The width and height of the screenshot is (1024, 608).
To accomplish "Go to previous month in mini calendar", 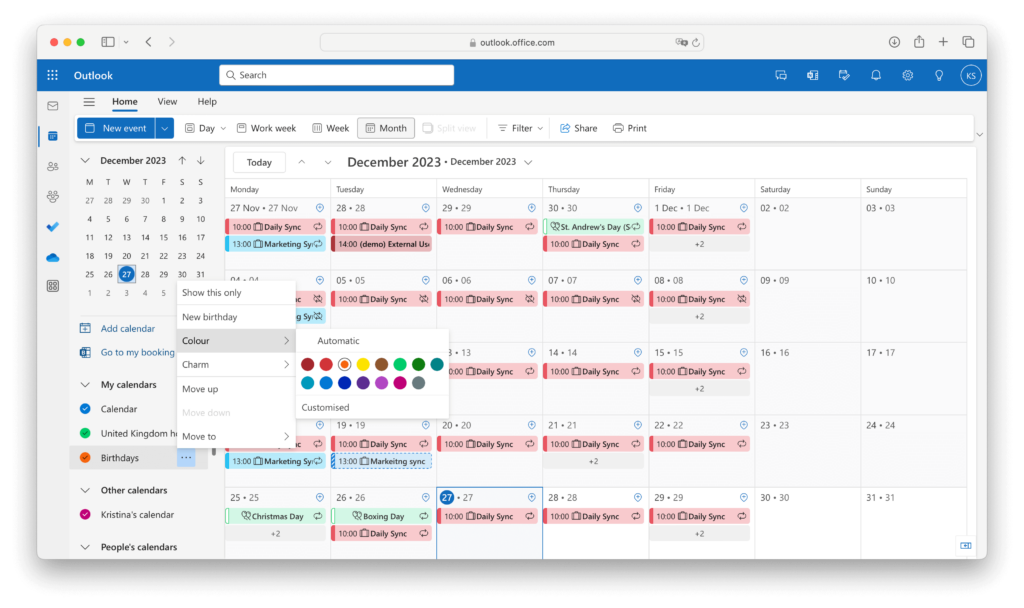I will tap(182, 160).
